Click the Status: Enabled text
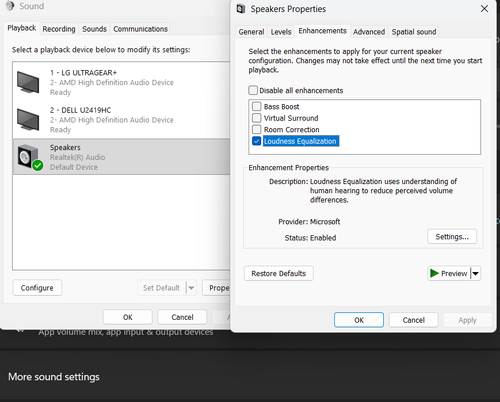Viewport: 500px width, 402px height. 310,238
